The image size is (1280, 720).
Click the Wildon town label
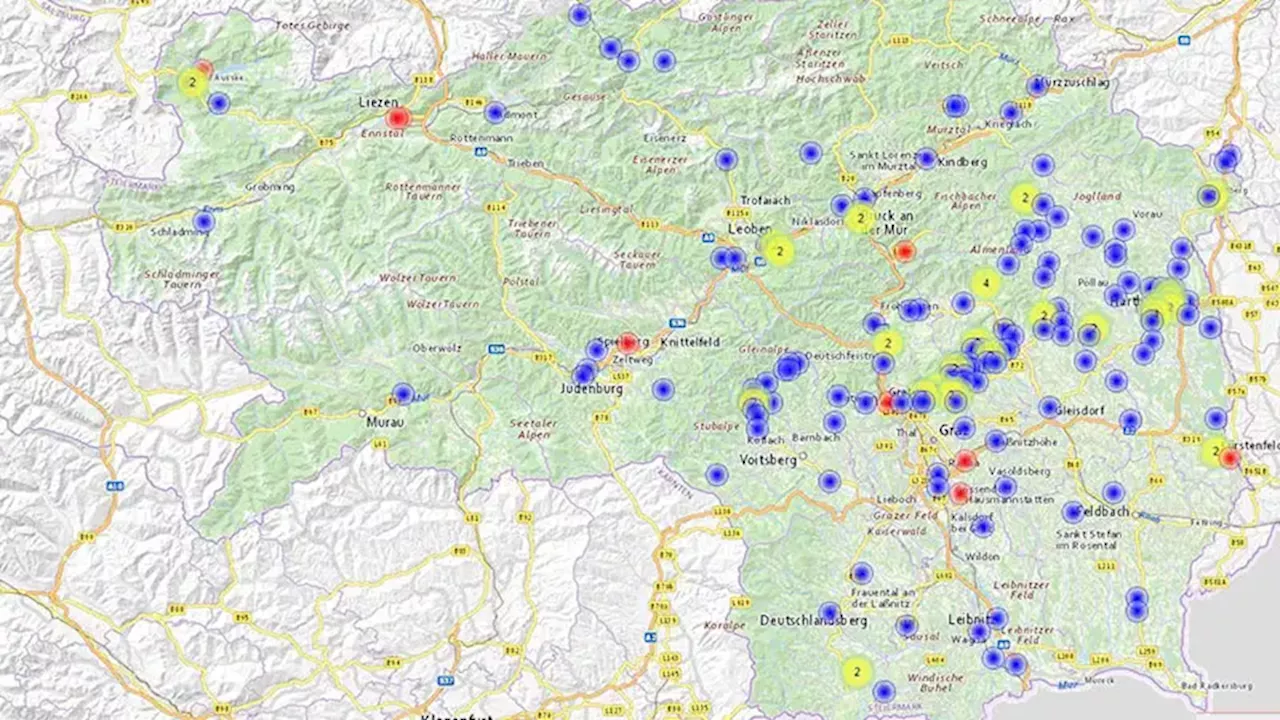click(982, 556)
